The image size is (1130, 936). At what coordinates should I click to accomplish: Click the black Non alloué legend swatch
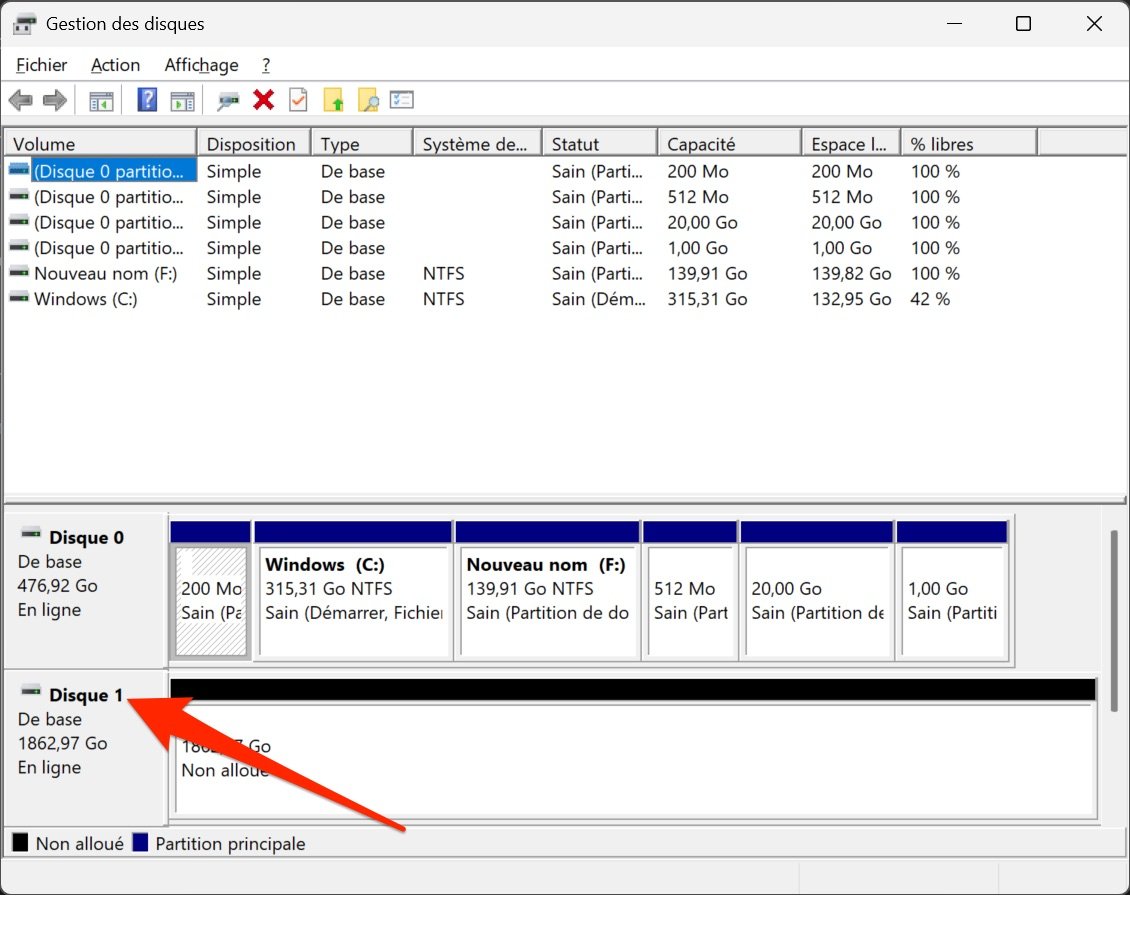click(20, 842)
